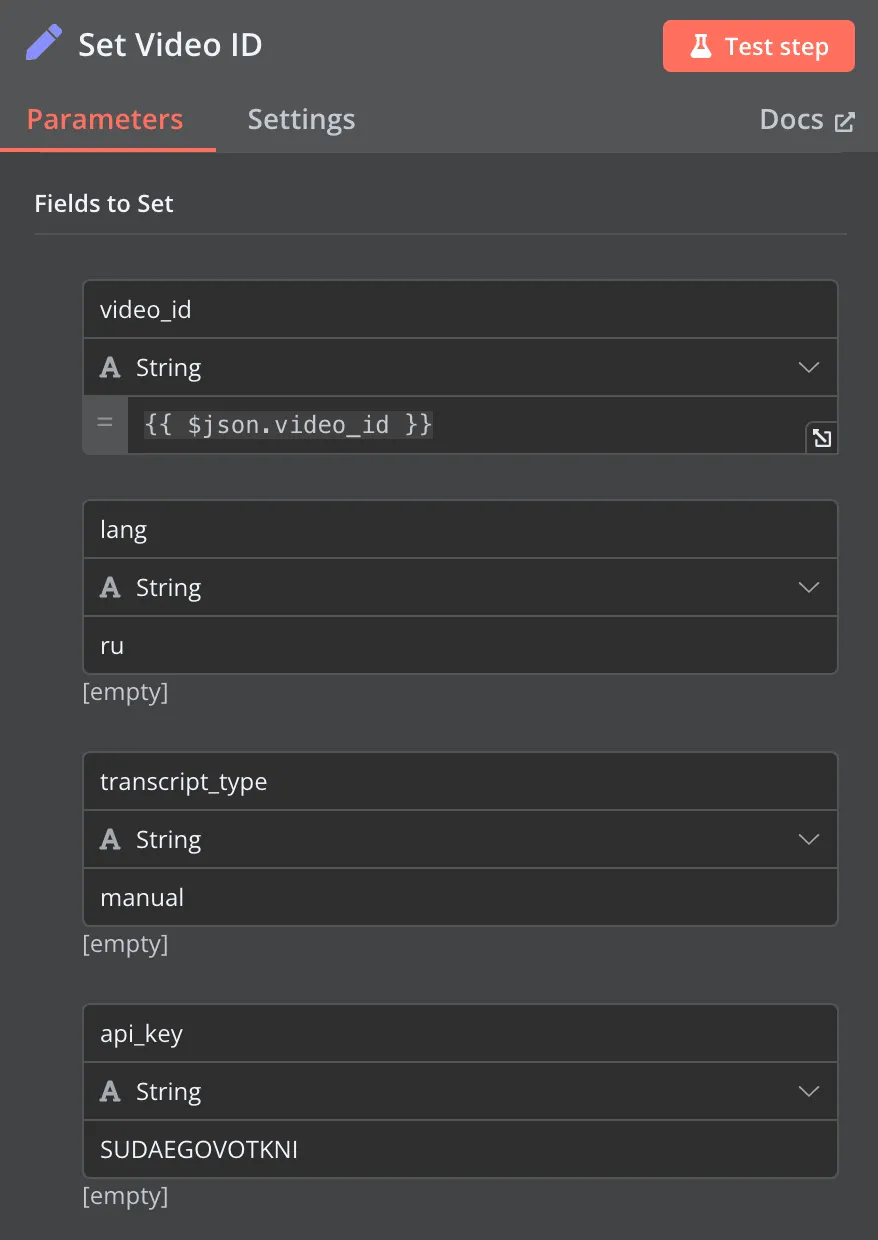The width and height of the screenshot is (878, 1240).
Task: Click the api_key value field SUDAEGOVOTKNI
Action: click(460, 1149)
